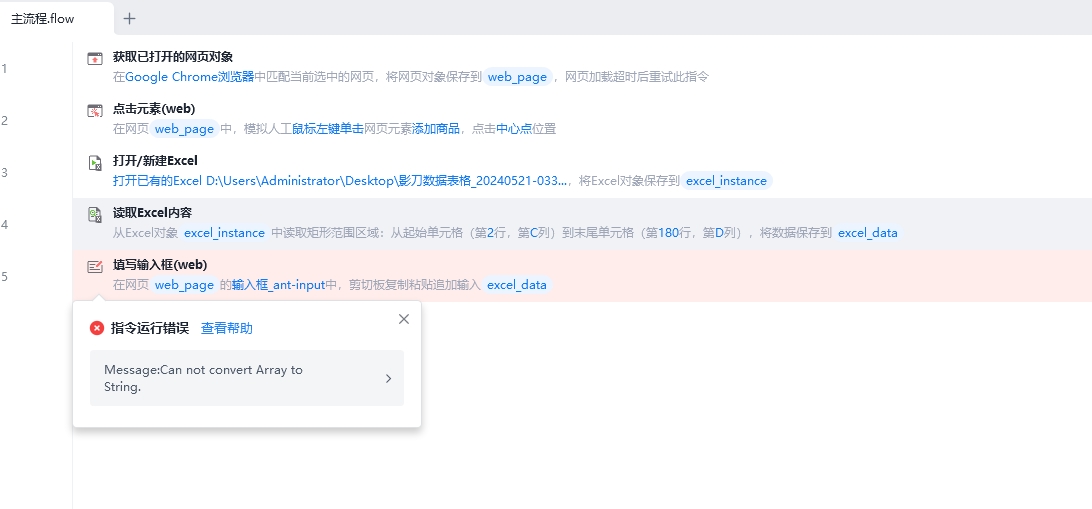
Task: Click the red error icon in popup
Action: [x=97, y=328]
